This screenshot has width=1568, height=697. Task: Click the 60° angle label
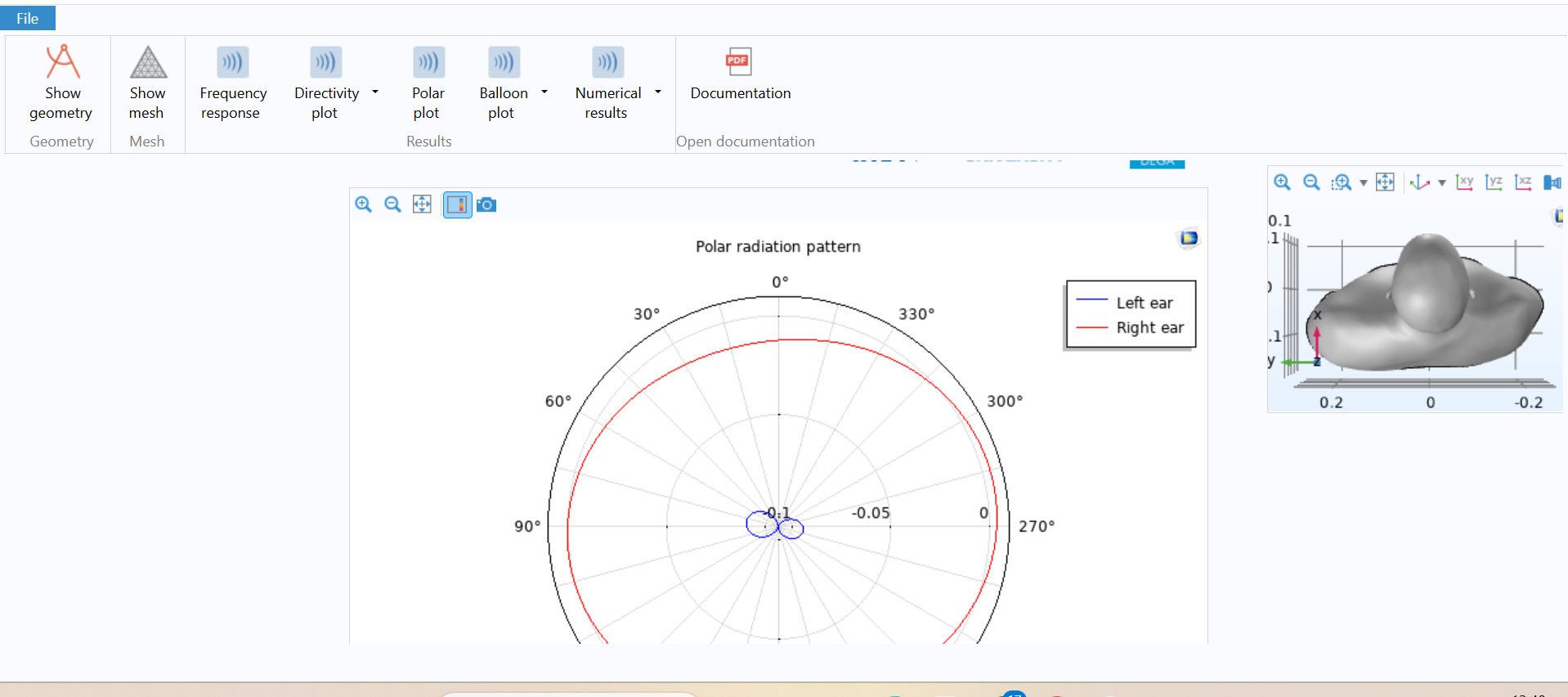coord(558,401)
